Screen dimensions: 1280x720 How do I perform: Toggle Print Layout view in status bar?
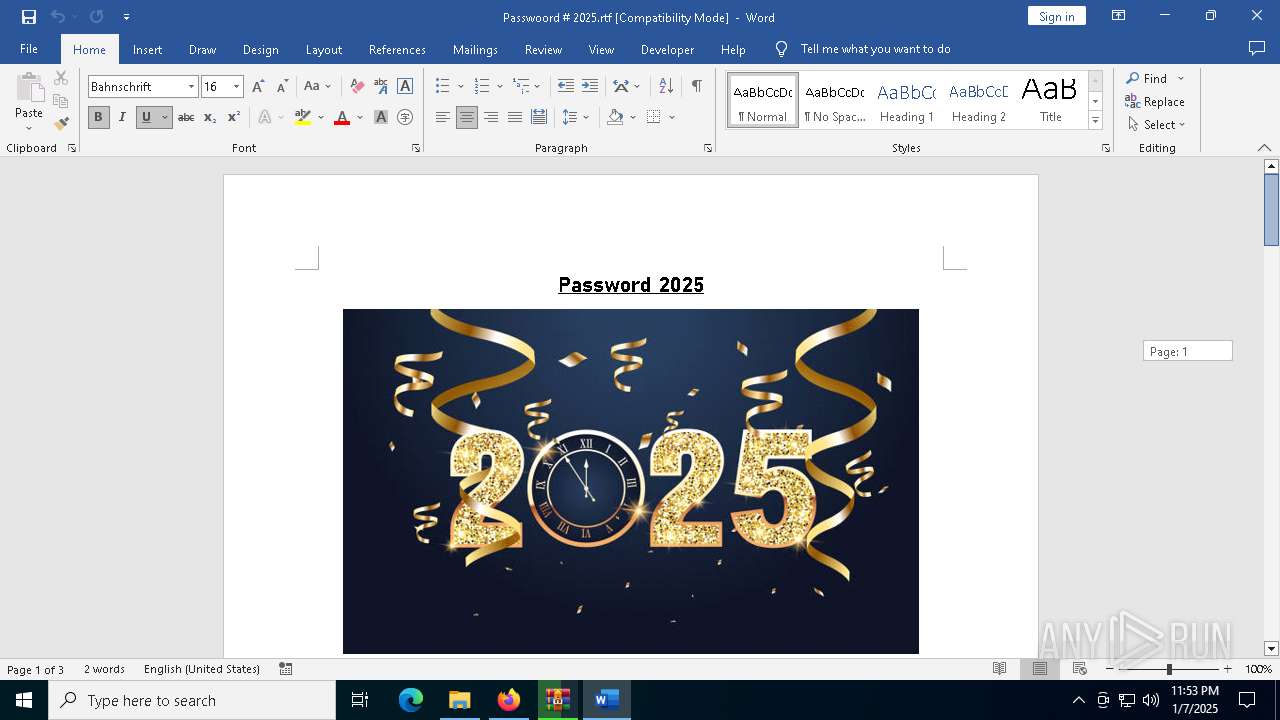point(1040,669)
